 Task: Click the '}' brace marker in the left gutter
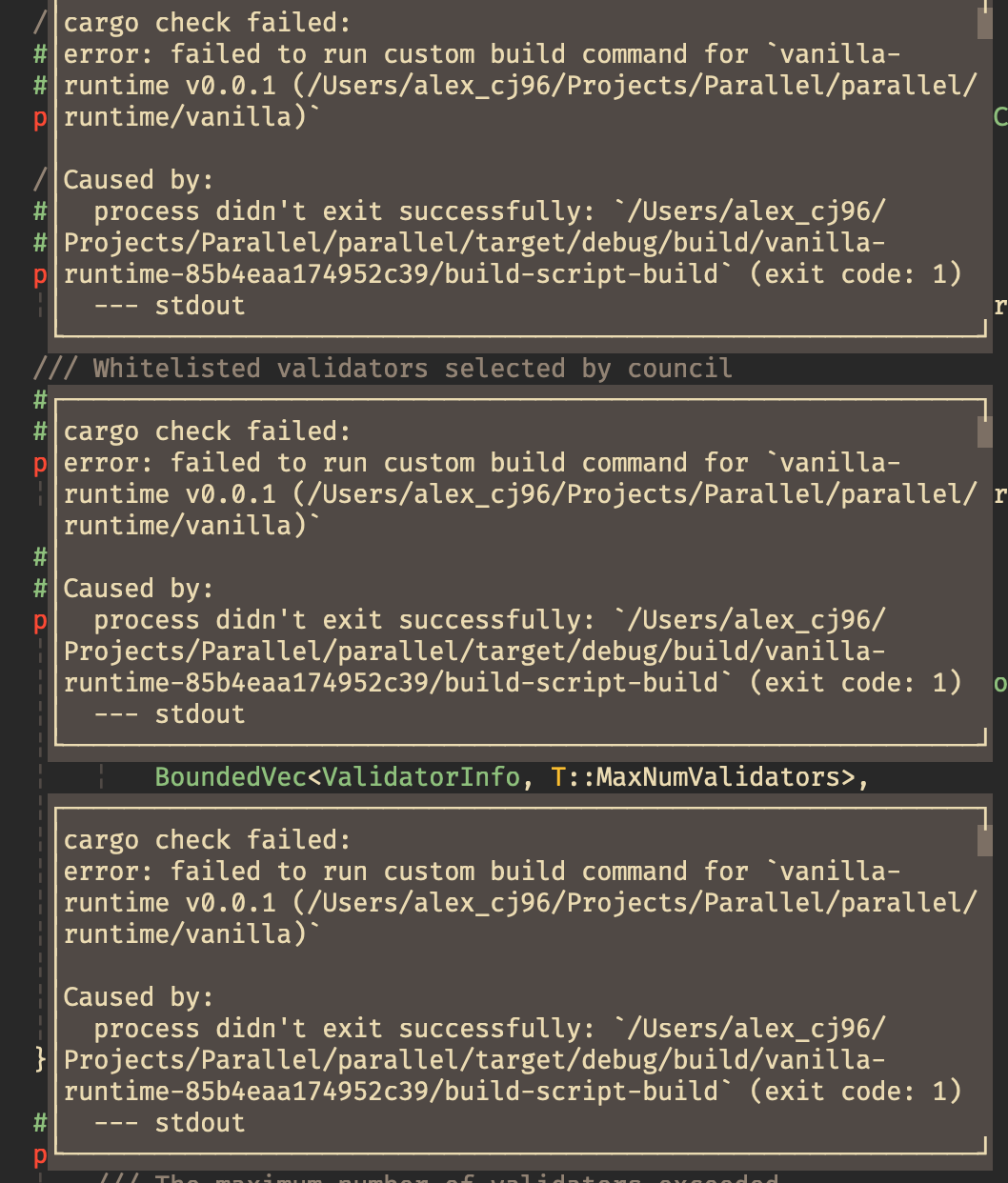(38, 1059)
